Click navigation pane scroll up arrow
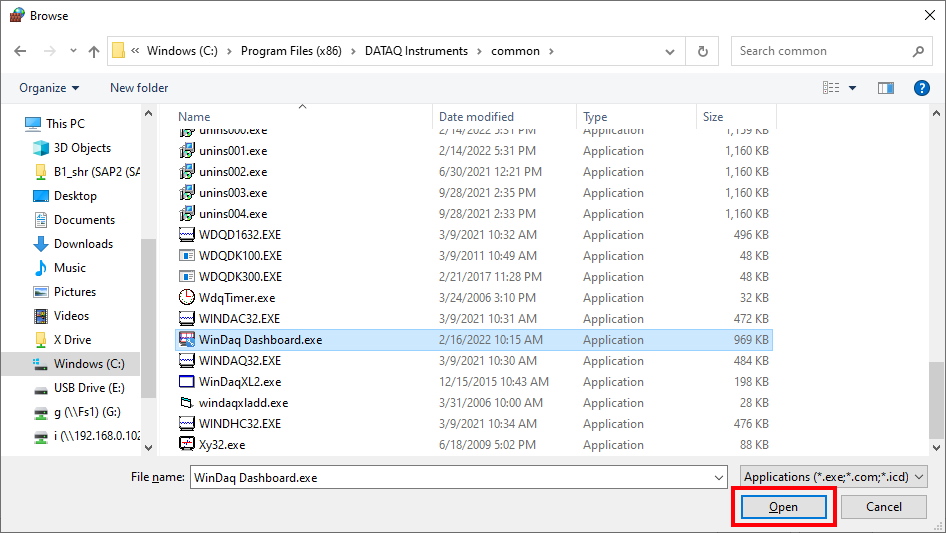 (x=148, y=113)
